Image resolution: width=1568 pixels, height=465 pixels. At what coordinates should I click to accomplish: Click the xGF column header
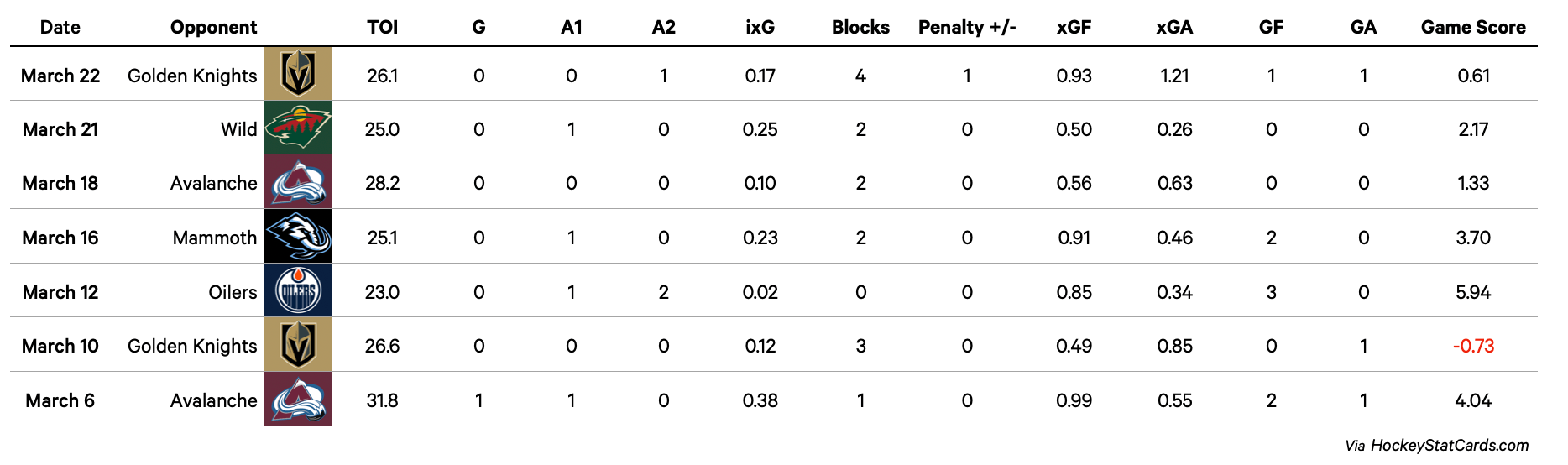coord(1074,27)
